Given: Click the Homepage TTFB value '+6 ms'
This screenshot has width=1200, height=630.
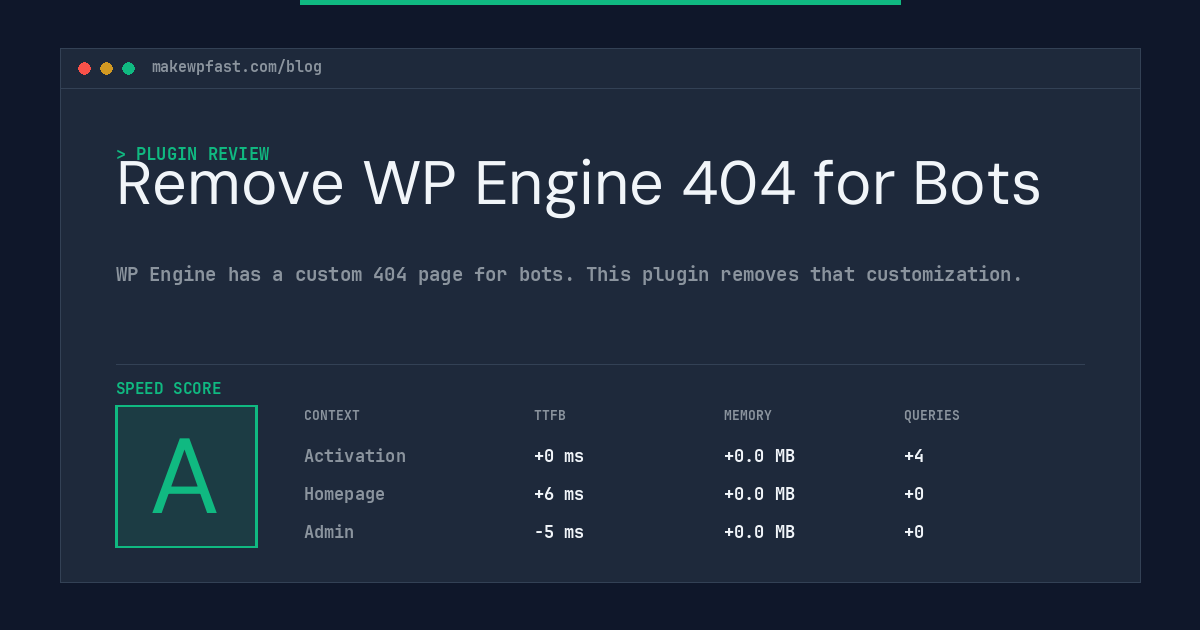Looking at the screenshot, I should pyautogui.click(x=559, y=494).
